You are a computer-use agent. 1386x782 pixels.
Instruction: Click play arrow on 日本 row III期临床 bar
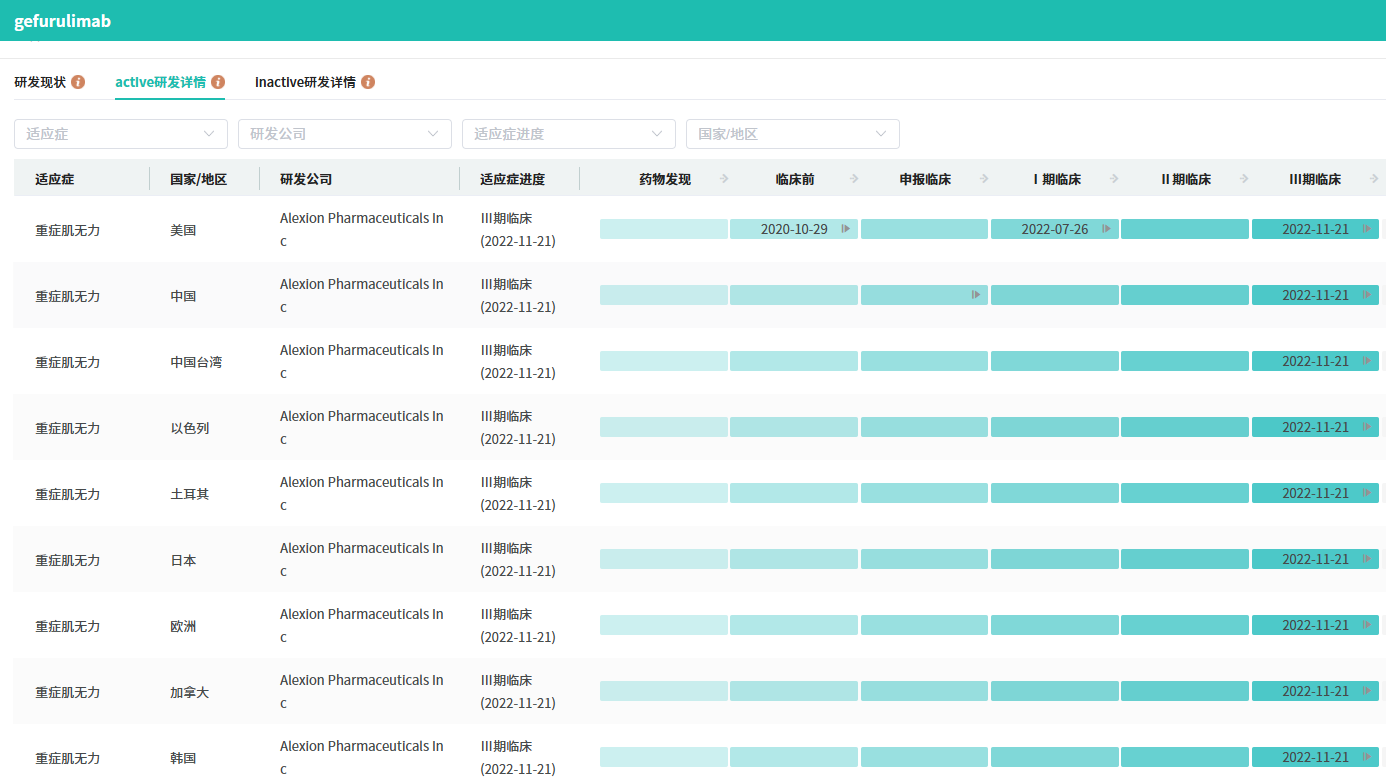tap(1367, 559)
